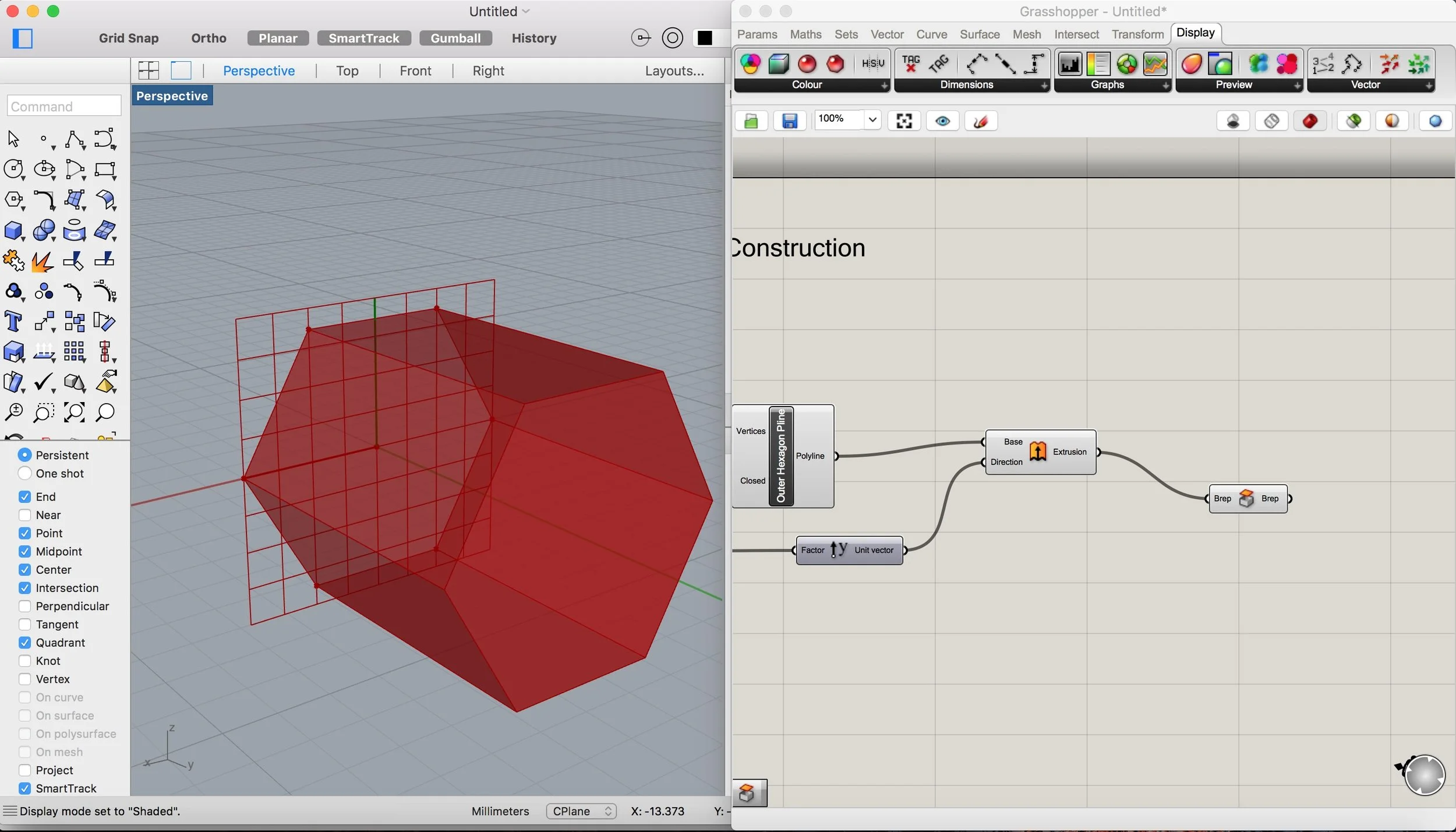The image size is (1456, 832).
Task: Open the Params tab in Grasshopper
Action: tap(757, 34)
